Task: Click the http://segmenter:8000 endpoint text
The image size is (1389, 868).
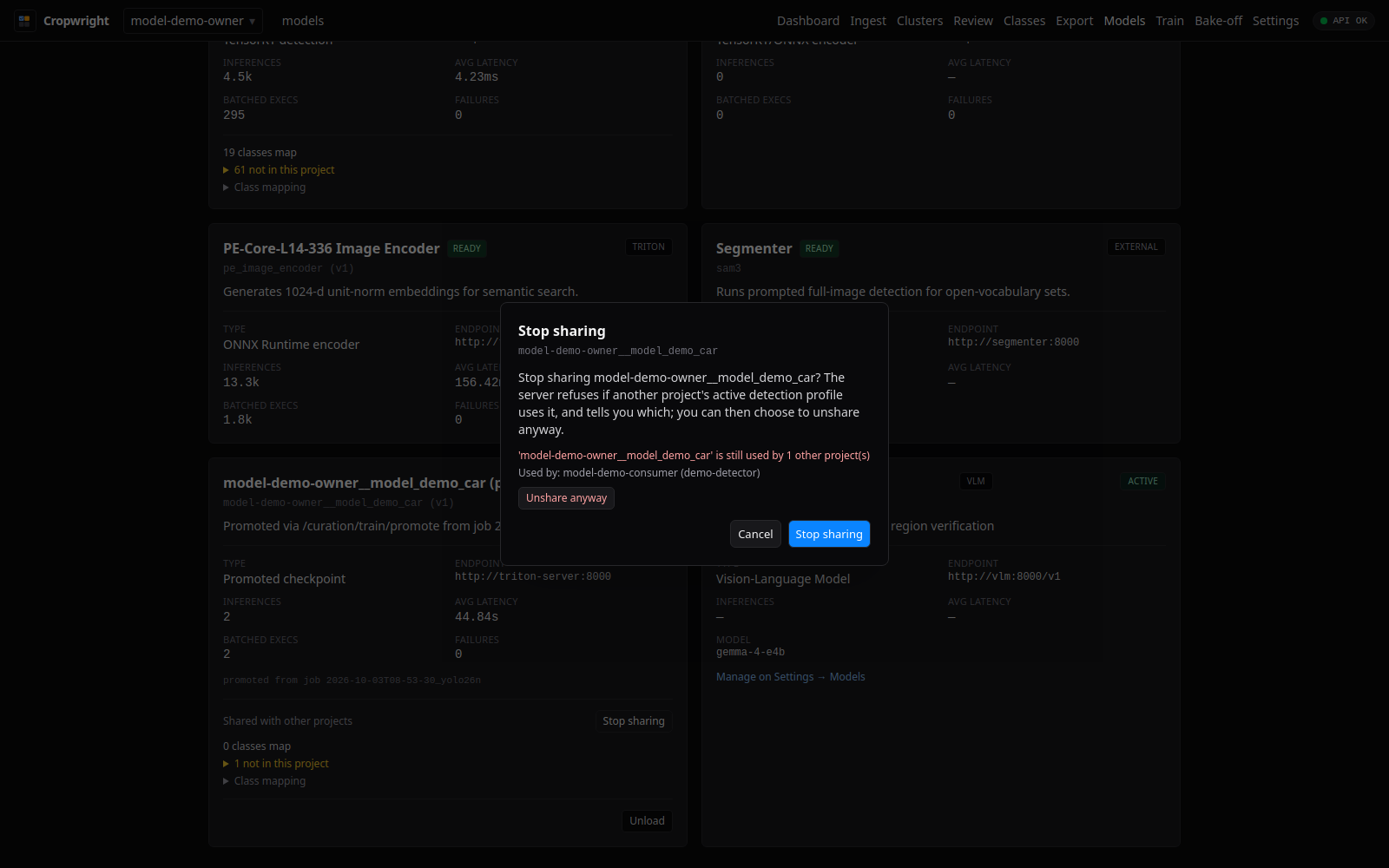Action: (x=1013, y=342)
